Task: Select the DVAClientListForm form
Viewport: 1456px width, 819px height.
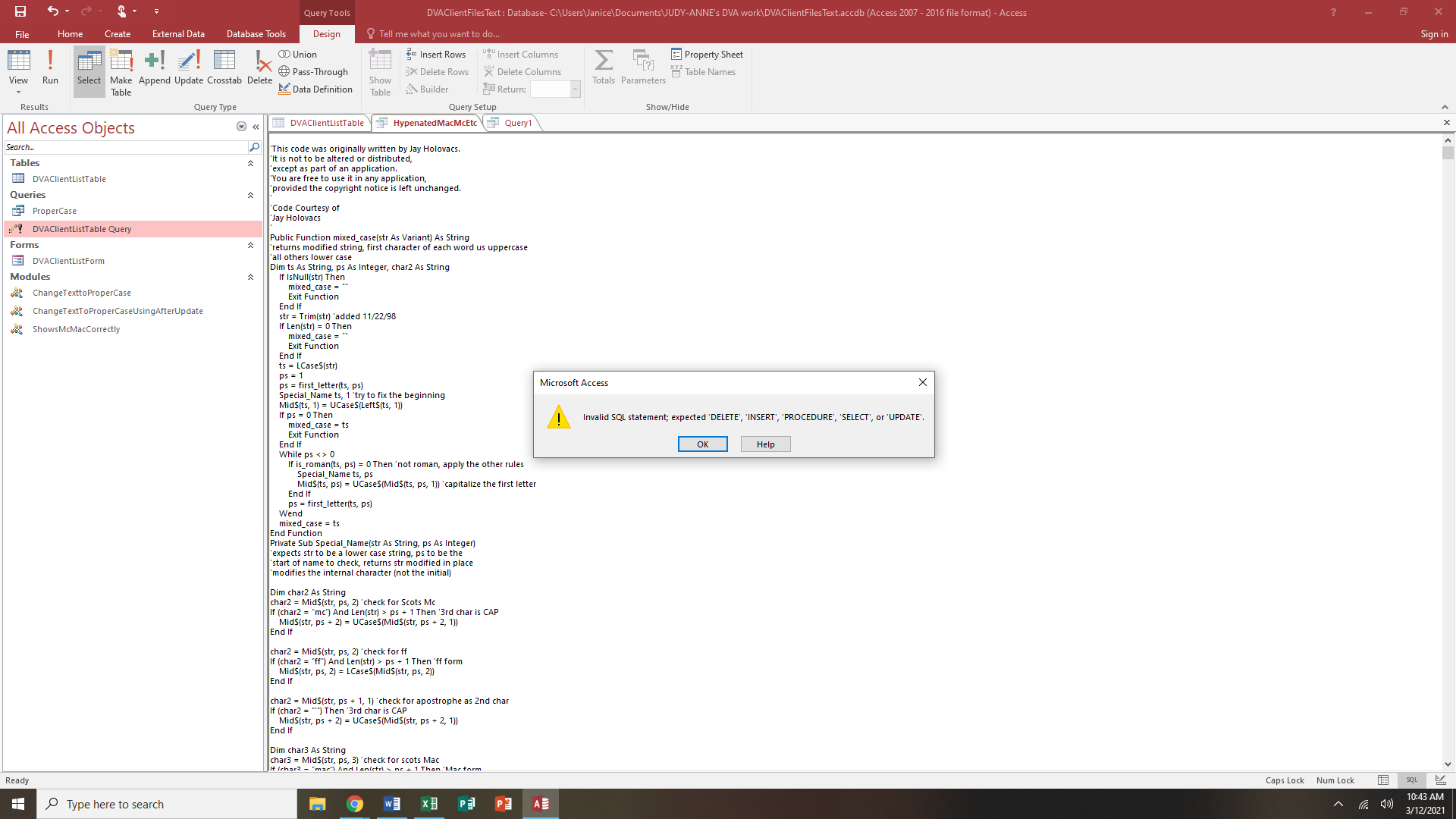Action: (x=68, y=261)
